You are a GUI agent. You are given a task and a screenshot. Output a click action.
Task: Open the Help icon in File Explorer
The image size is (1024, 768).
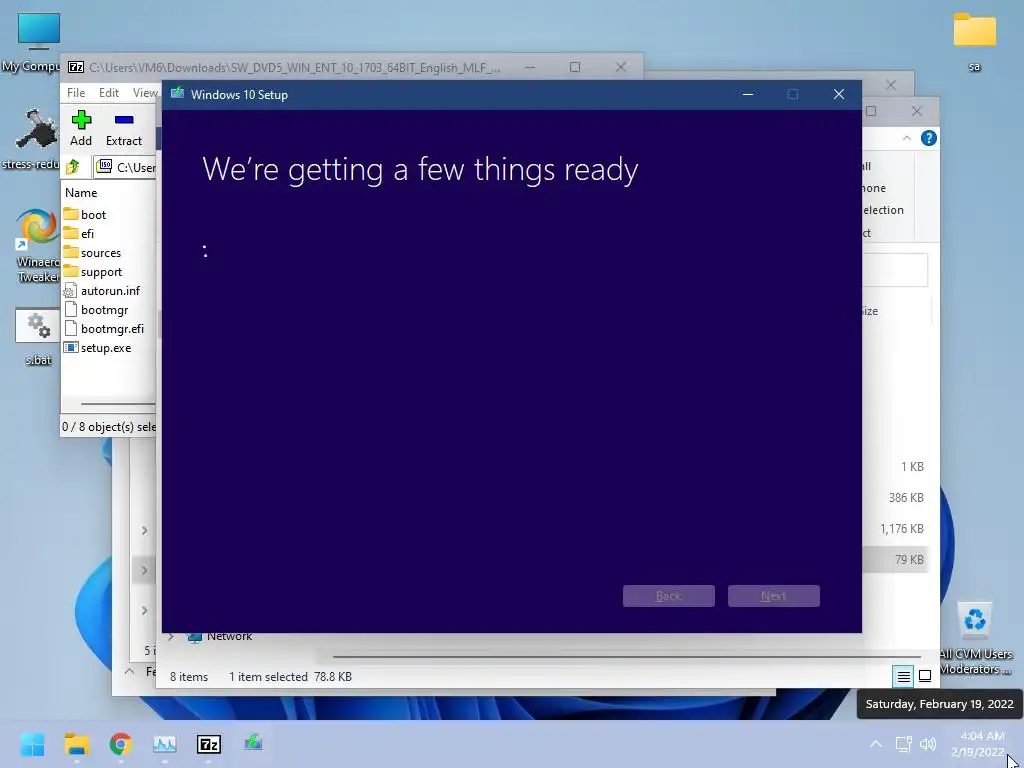pyautogui.click(x=928, y=138)
